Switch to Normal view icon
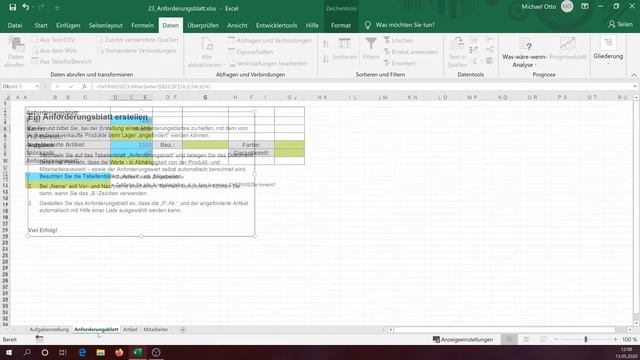 [509, 339]
